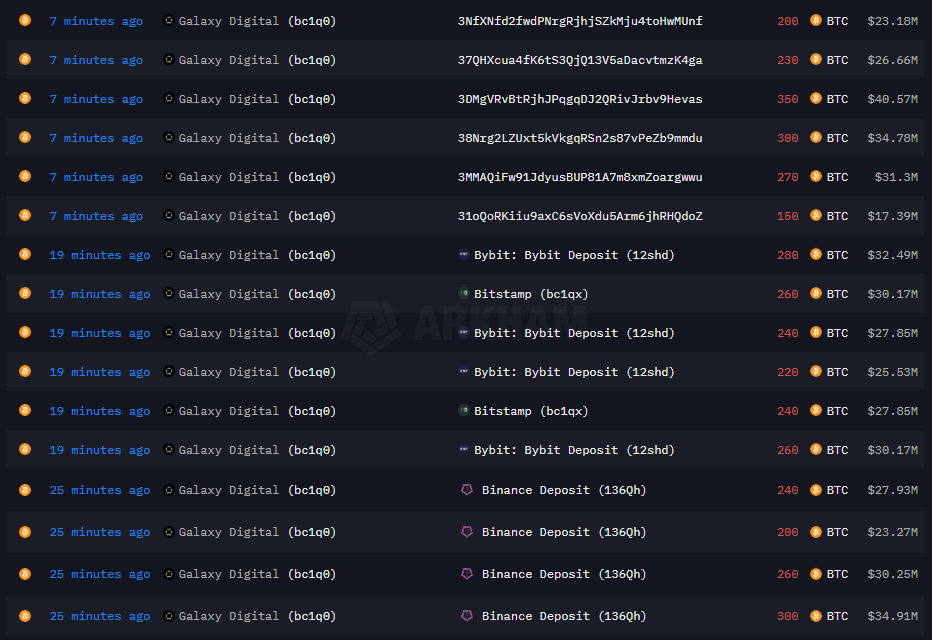This screenshot has height=640, width=932.
Task: Click the Bitcoin chain icon in the $23.27M row
Action: click(25, 531)
